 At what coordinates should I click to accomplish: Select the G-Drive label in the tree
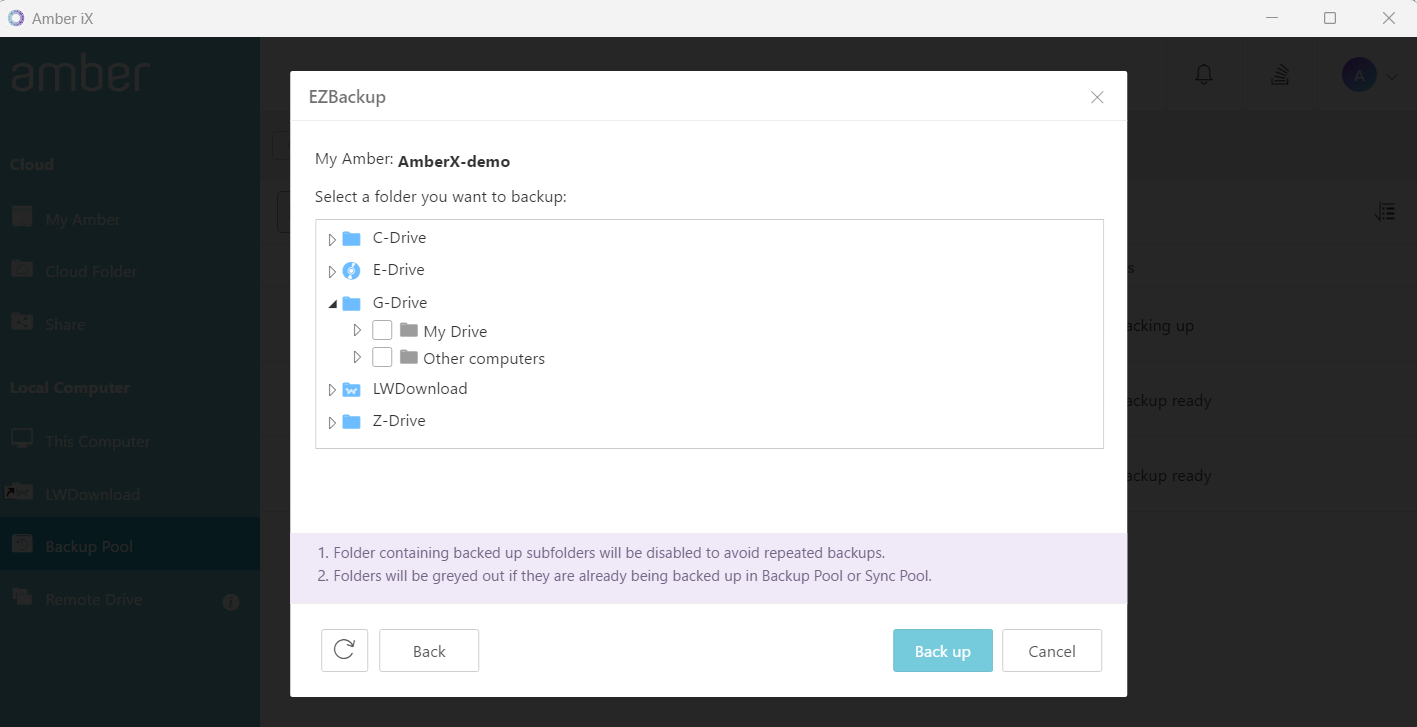pos(400,302)
